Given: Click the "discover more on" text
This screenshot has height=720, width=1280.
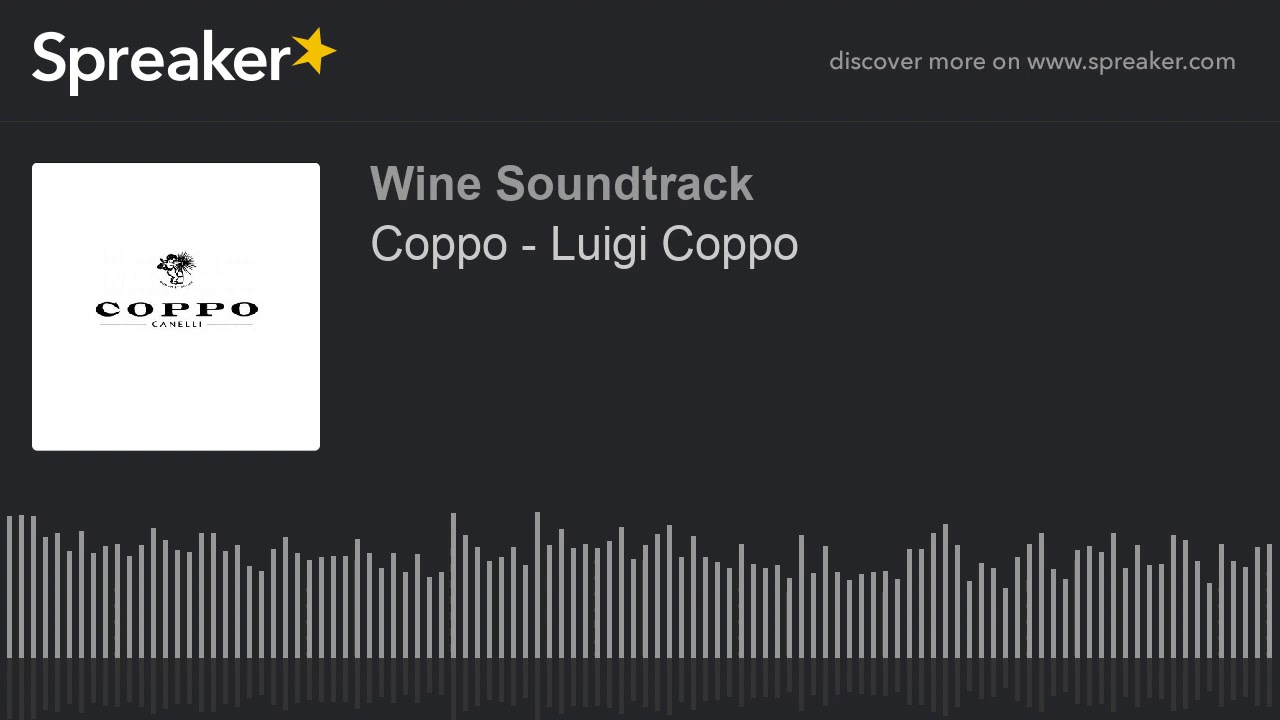Looking at the screenshot, I should click(x=924, y=62).
